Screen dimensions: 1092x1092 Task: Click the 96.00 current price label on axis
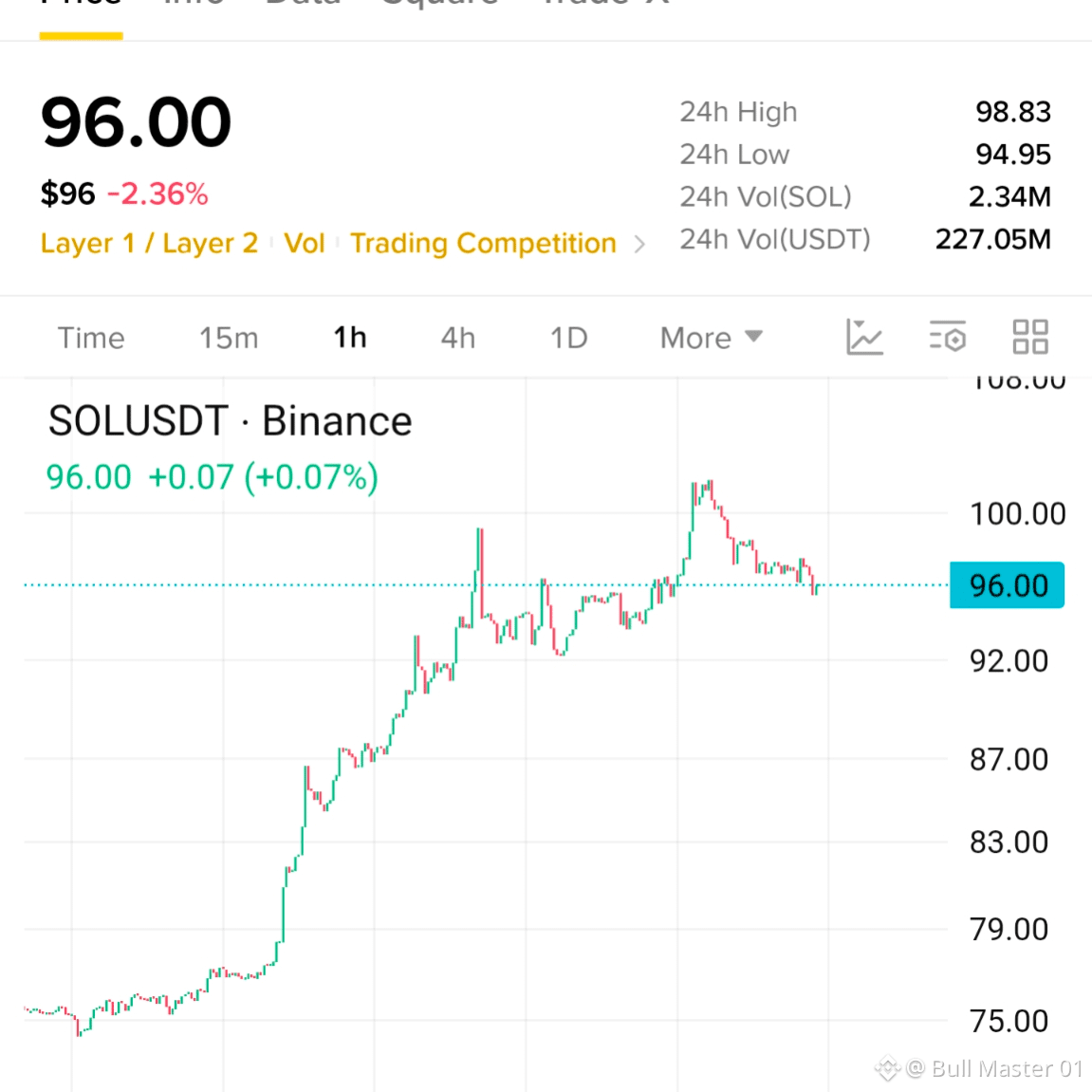pos(1007,585)
